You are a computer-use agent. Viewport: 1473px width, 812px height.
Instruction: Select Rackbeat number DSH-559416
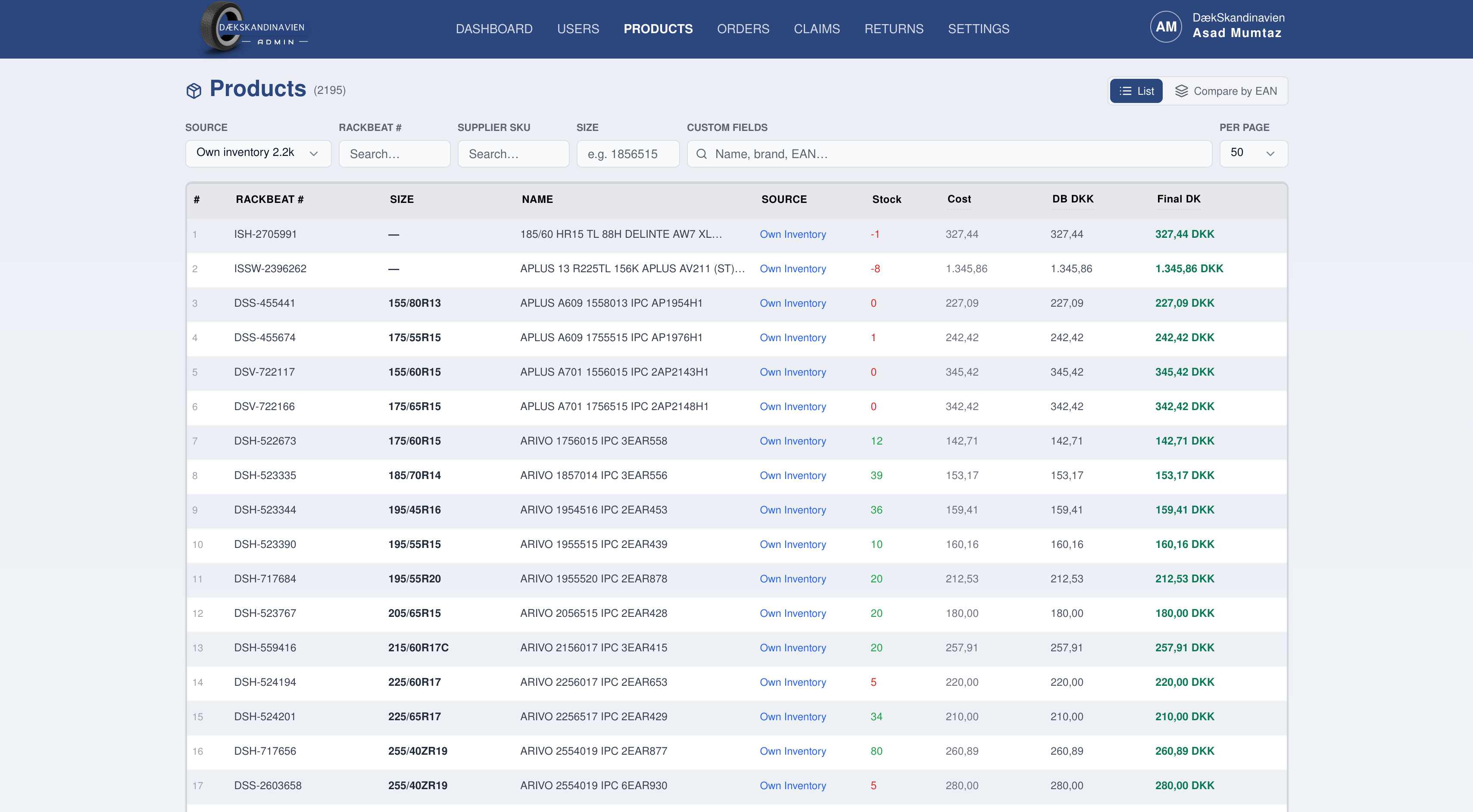(x=265, y=648)
